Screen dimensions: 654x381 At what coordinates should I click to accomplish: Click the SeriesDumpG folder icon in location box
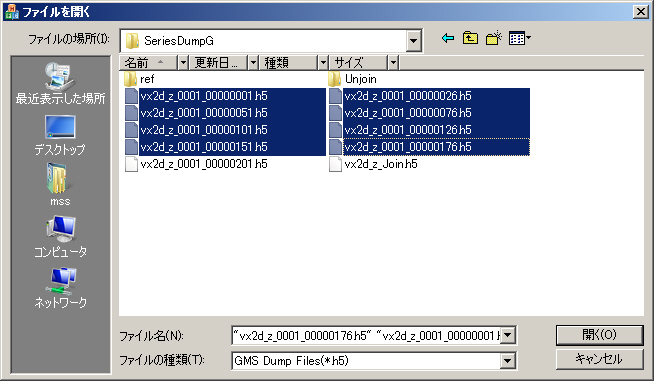[132, 41]
